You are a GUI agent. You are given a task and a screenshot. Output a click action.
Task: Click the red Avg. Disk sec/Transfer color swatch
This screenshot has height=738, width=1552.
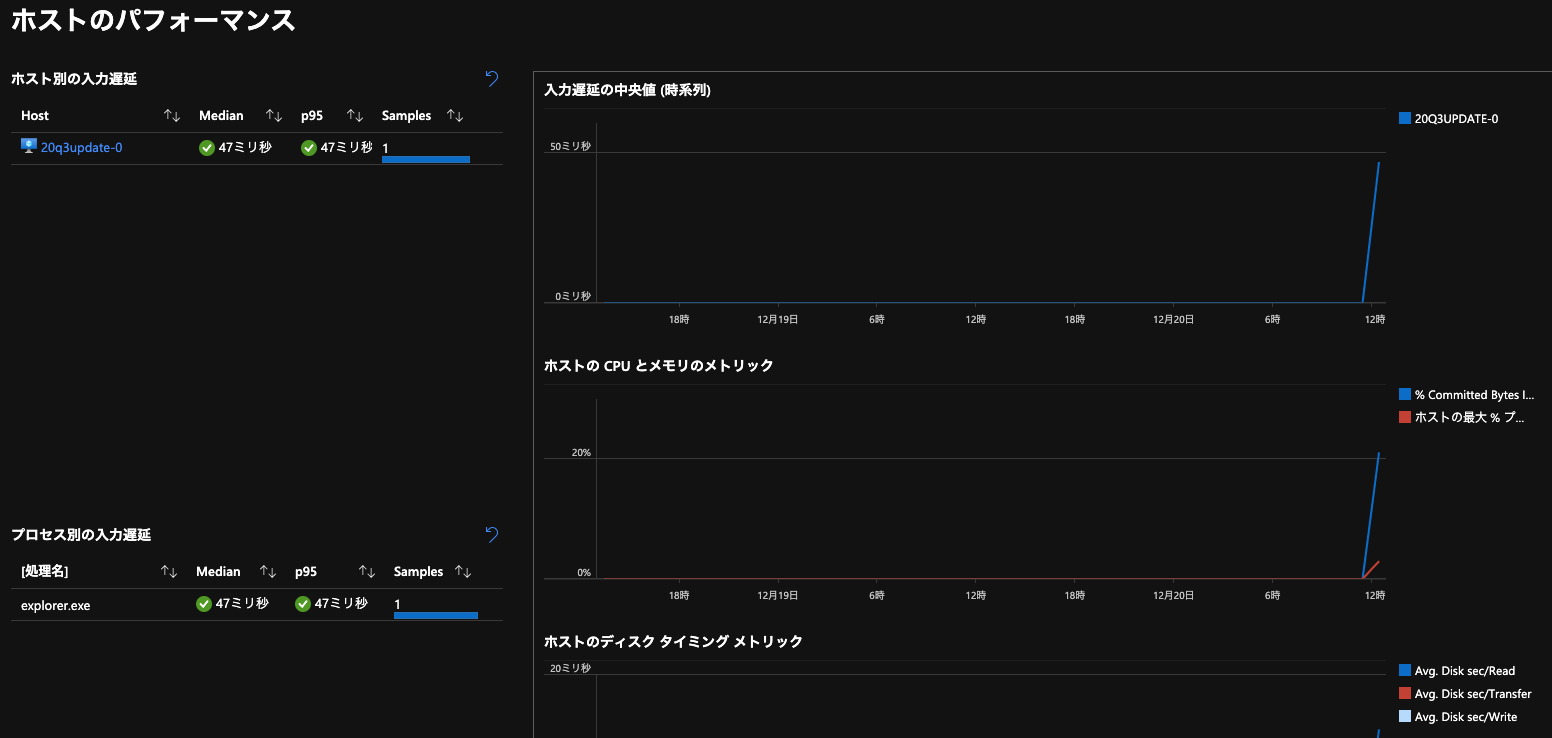pos(1403,693)
